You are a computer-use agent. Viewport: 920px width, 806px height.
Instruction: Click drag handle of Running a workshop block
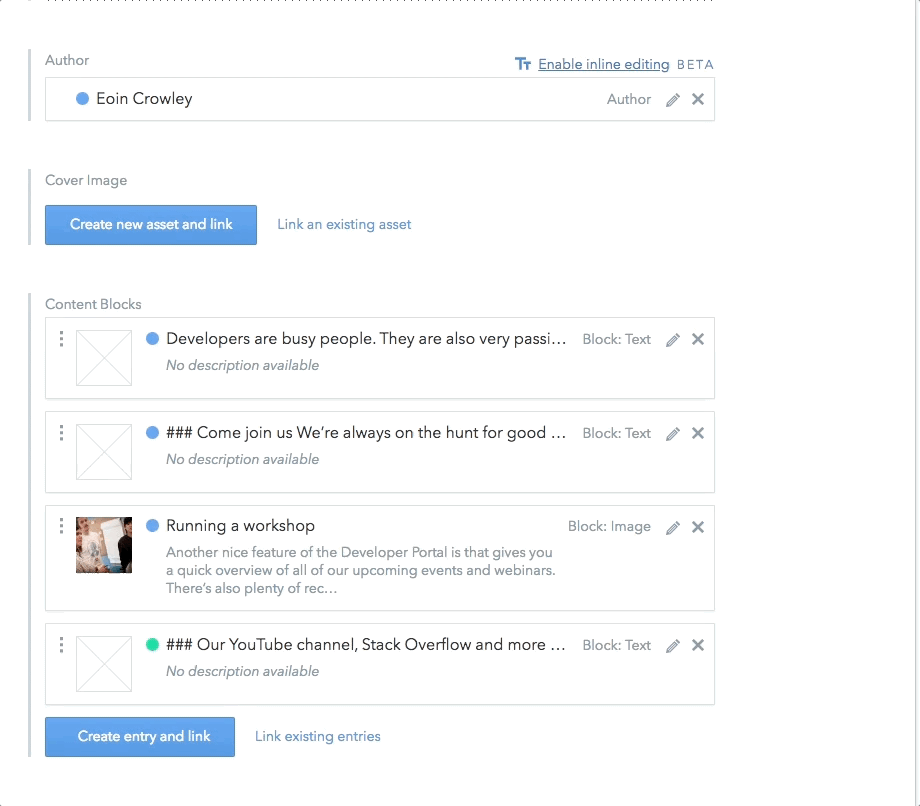point(61,526)
